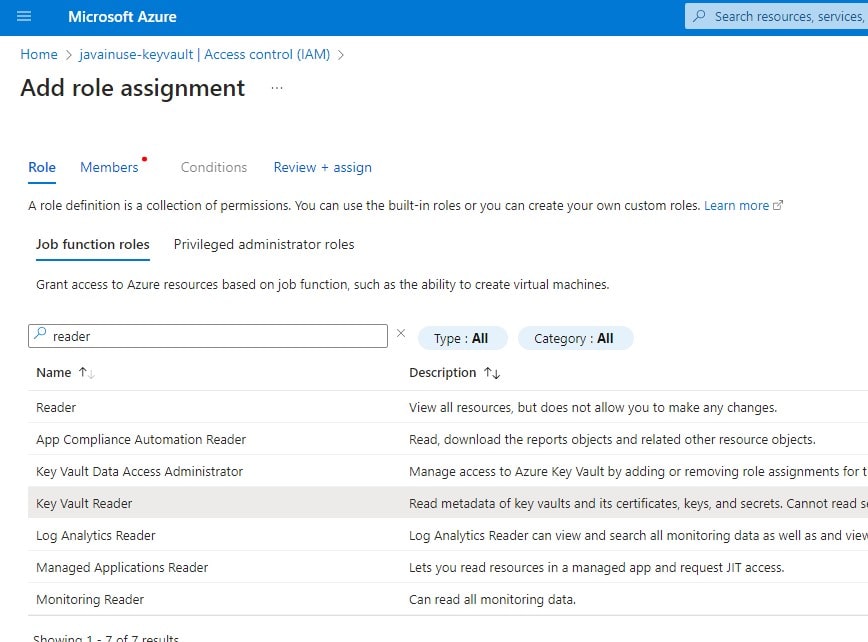
Task: Click description 'View all resources, but does not allow'
Action: (x=593, y=407)
